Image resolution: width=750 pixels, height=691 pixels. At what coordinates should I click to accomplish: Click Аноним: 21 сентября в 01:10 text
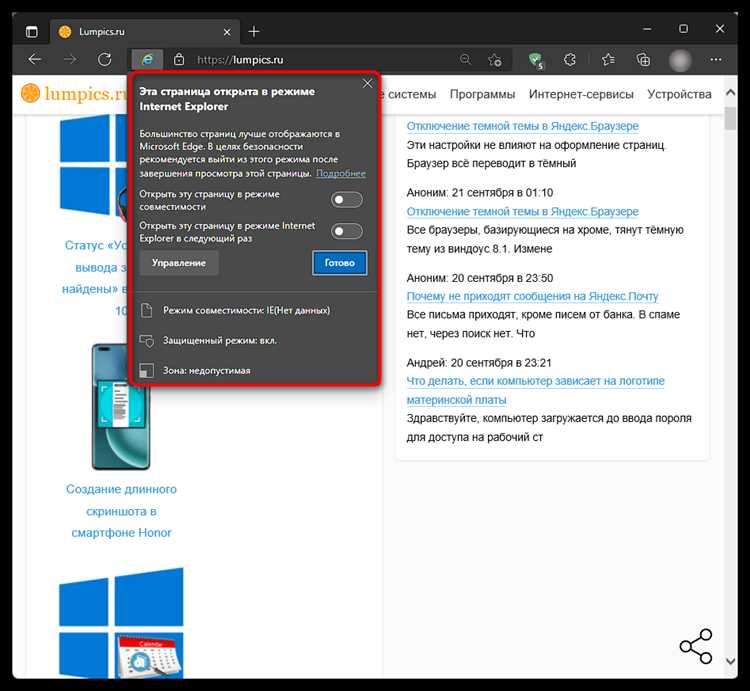480,193
